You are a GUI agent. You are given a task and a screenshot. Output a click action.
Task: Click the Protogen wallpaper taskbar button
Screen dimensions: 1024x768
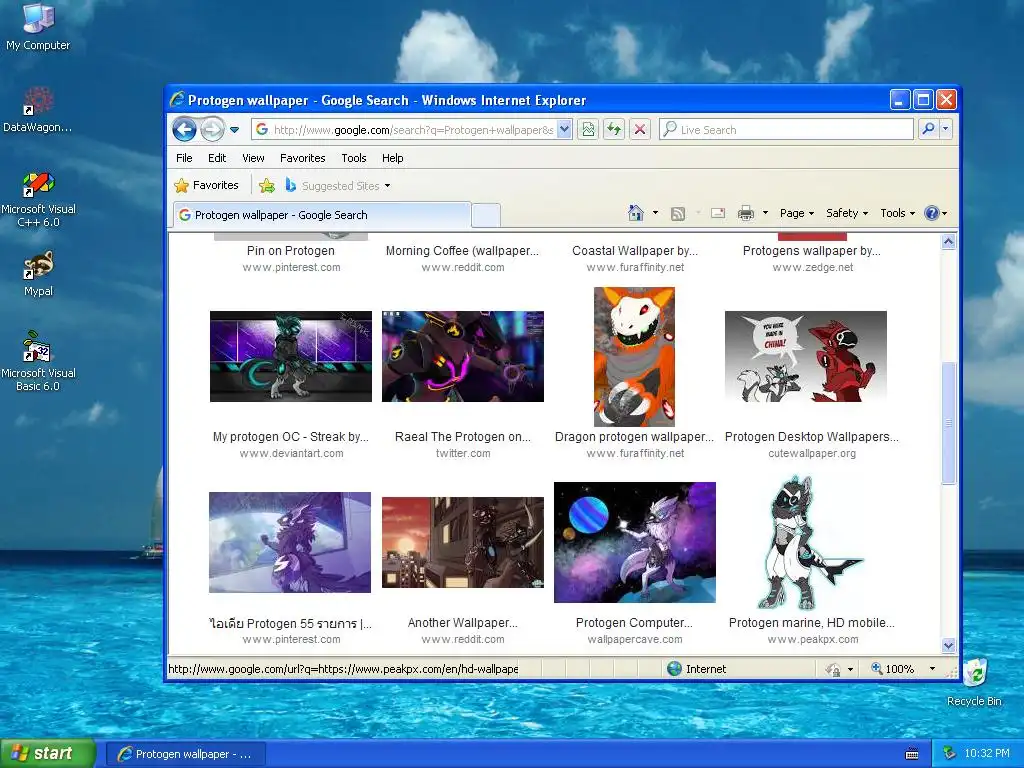point(185,754)
